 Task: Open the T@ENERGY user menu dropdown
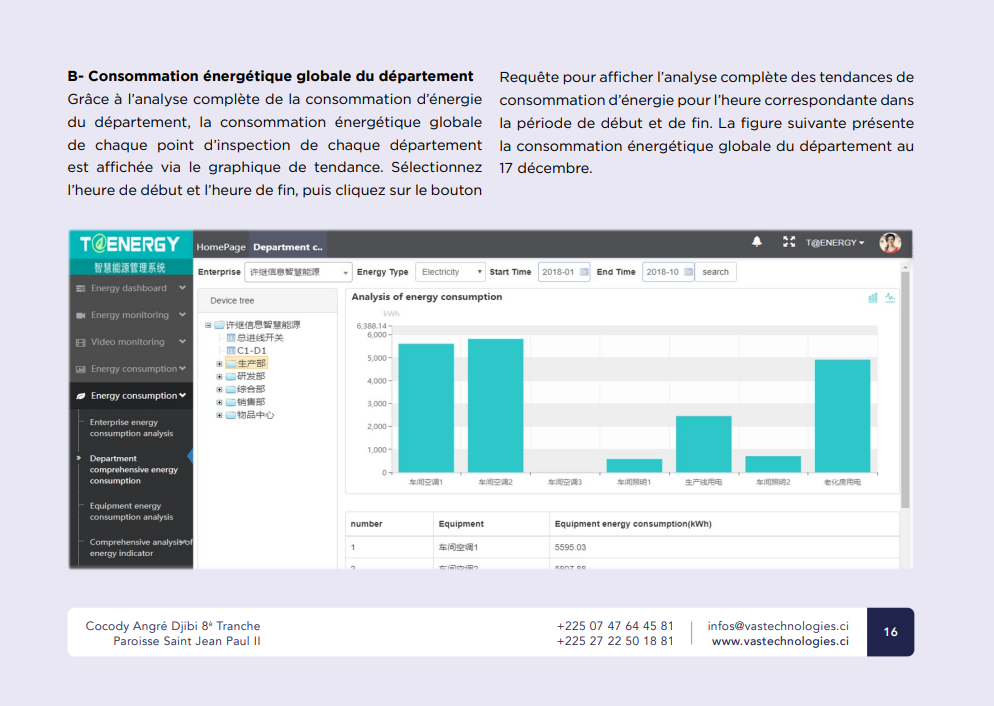pos(835,243)
